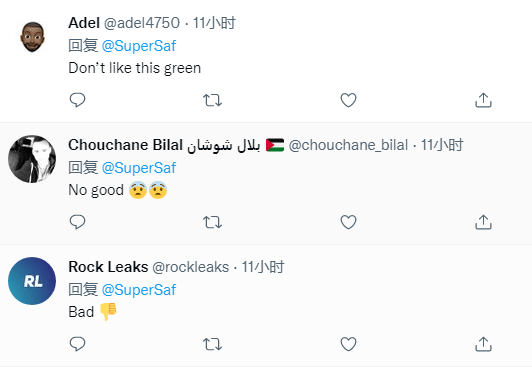Retweet Adel's "Don't like this green" tweet
The image size is (532, 369).
tap(212, 100)
